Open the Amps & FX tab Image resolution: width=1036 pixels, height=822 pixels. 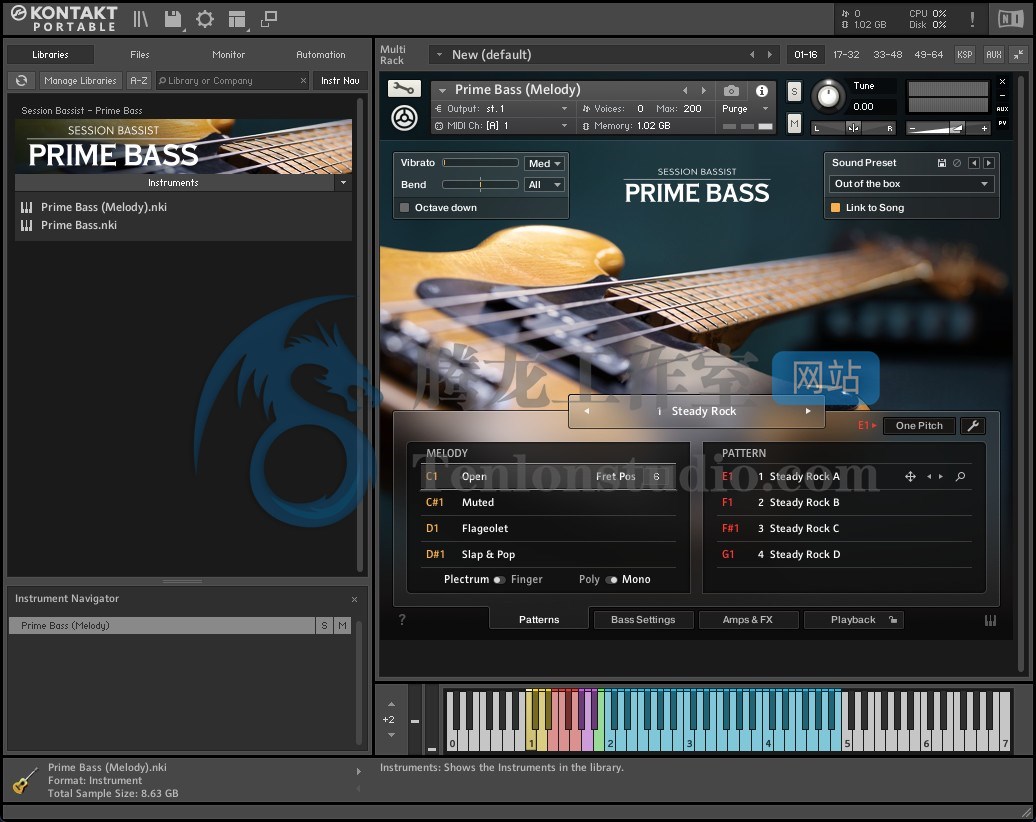point(747,620)
